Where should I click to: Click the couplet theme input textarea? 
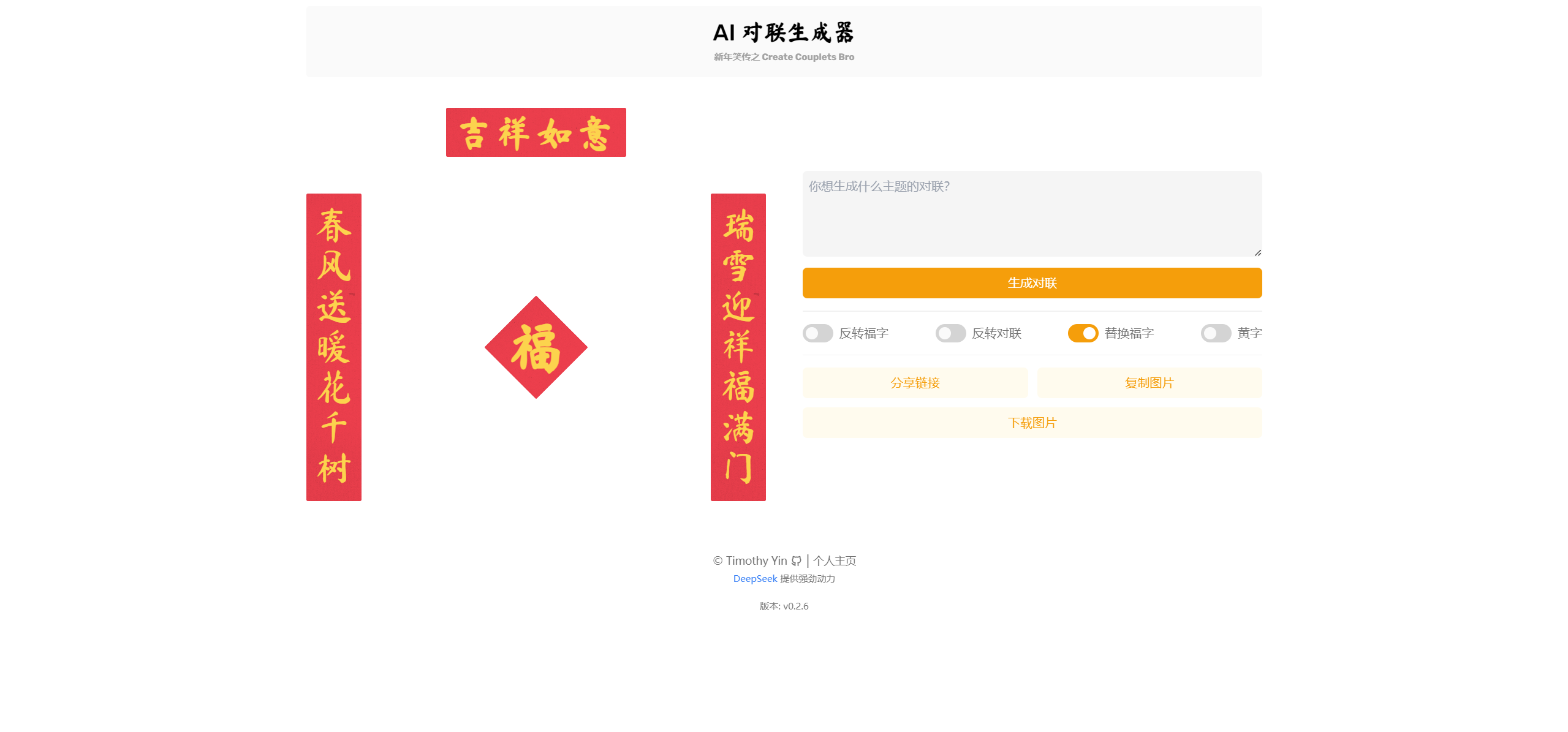click(1031, 214)
